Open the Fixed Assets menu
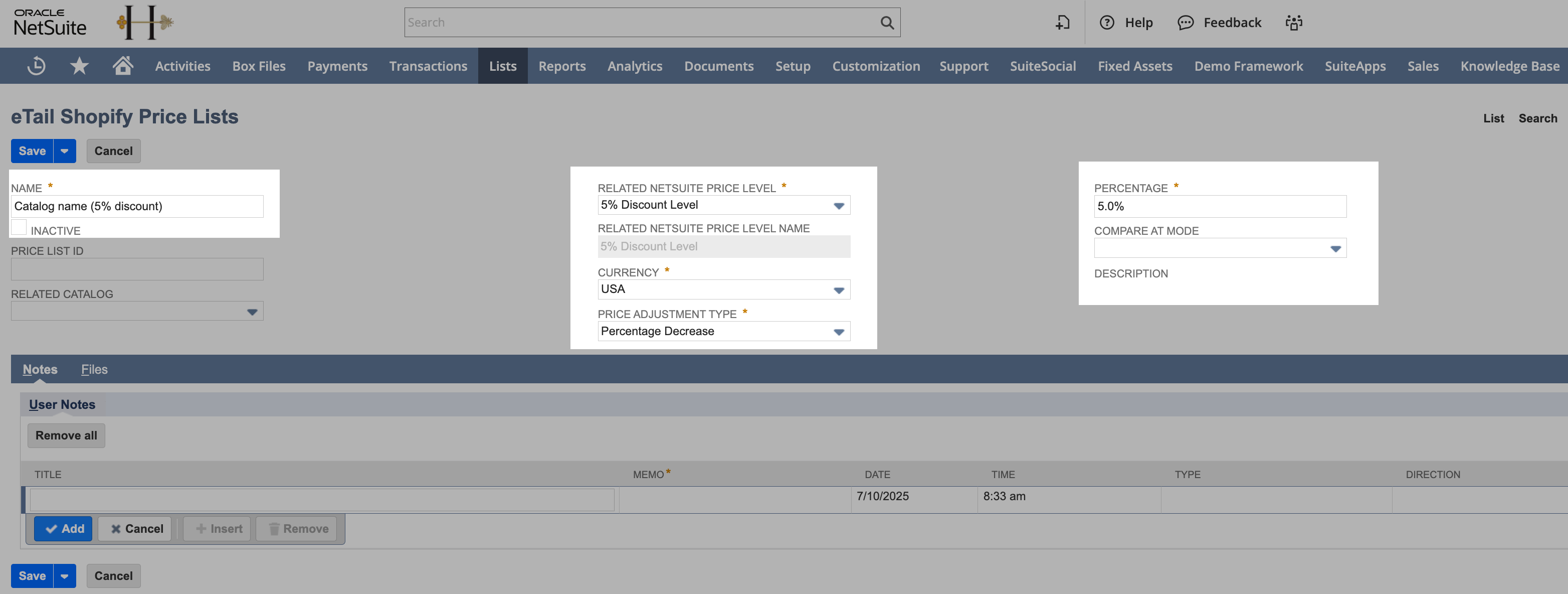 click(1134, 66)
